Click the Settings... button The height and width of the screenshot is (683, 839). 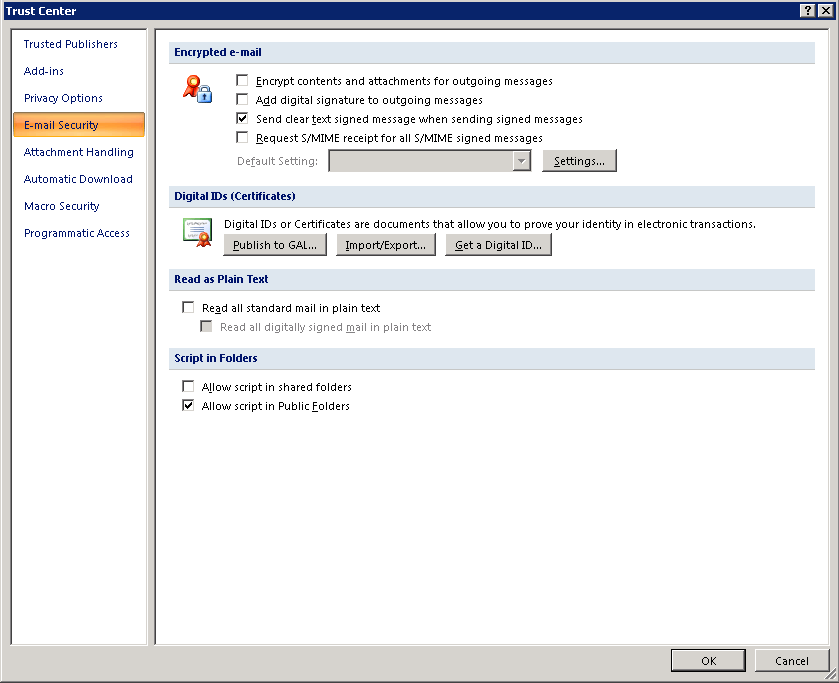(579, 161)
